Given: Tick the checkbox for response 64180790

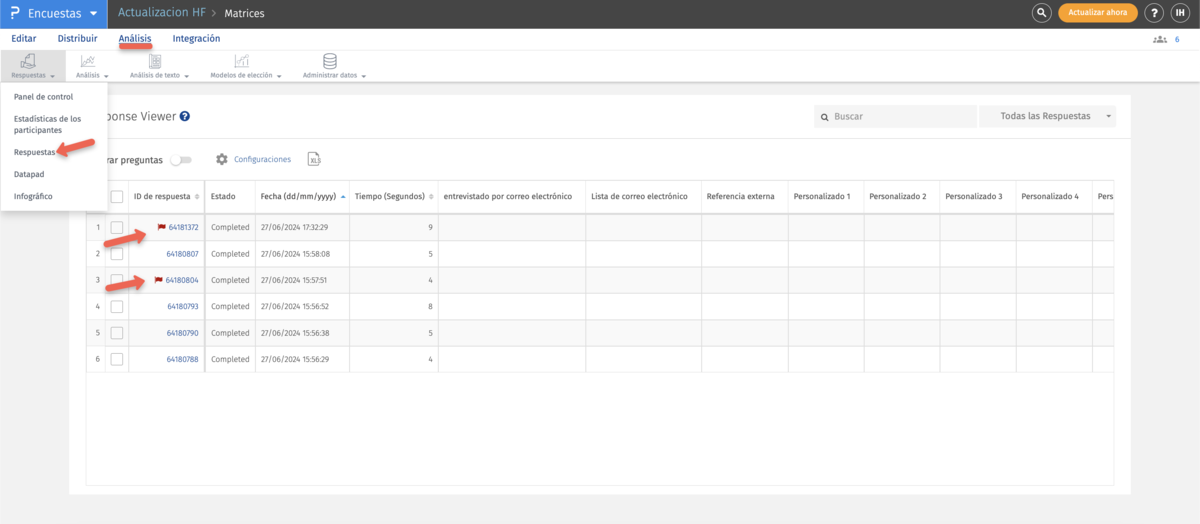Looking at the screenshot, I should [117, 333].
